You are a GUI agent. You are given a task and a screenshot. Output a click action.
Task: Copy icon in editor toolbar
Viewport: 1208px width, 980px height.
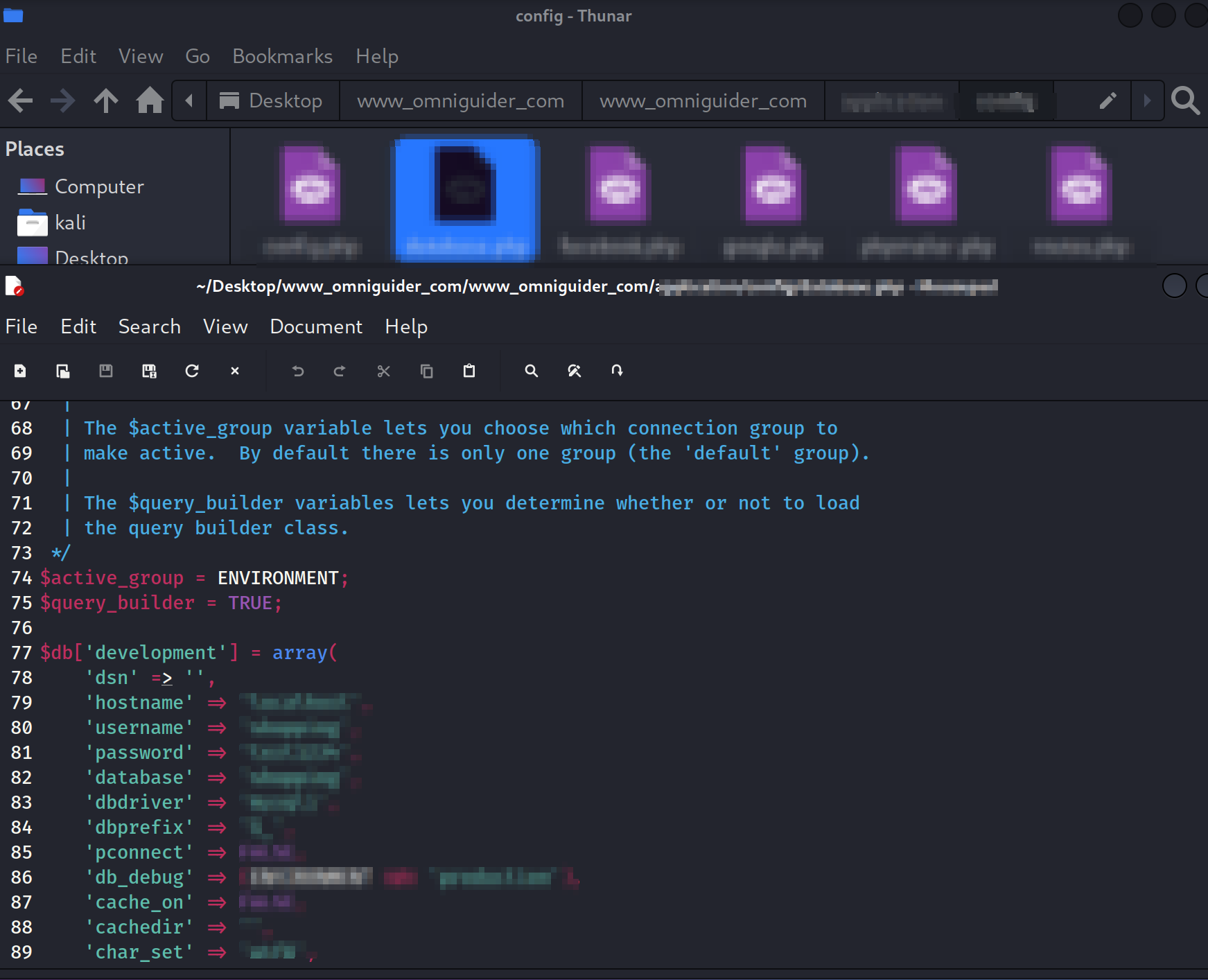click(x=426, y=371)
